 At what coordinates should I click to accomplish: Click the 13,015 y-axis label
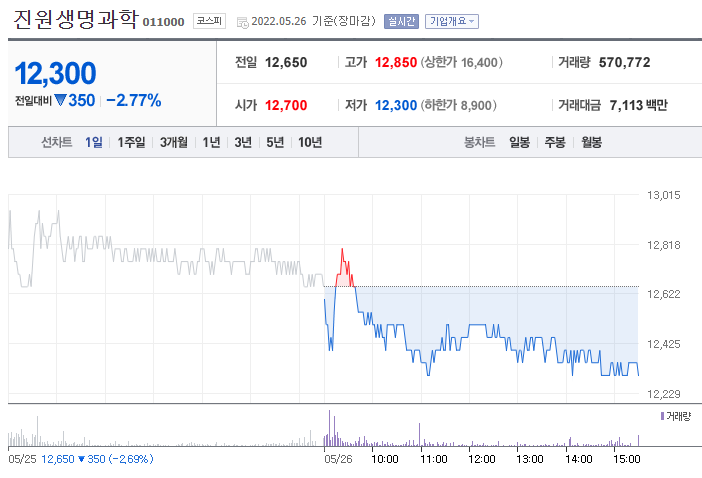click(663, 195)
